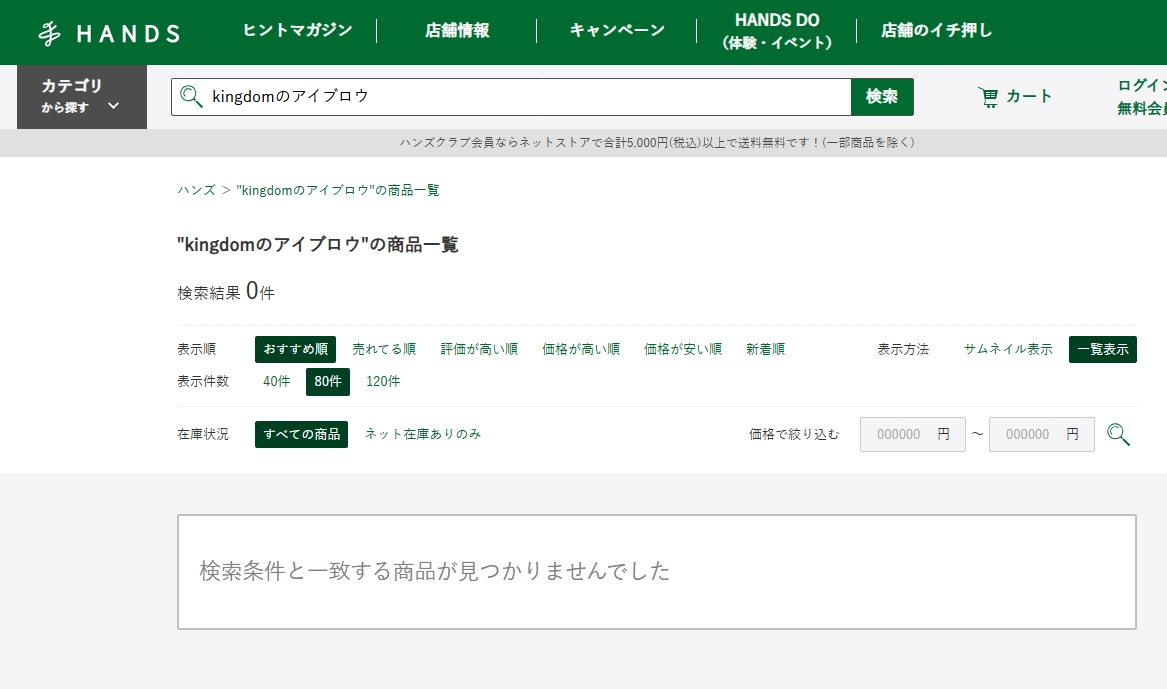Click the 送料無料 notice banner text
The image size is (1167, 689).
[657, 143]
